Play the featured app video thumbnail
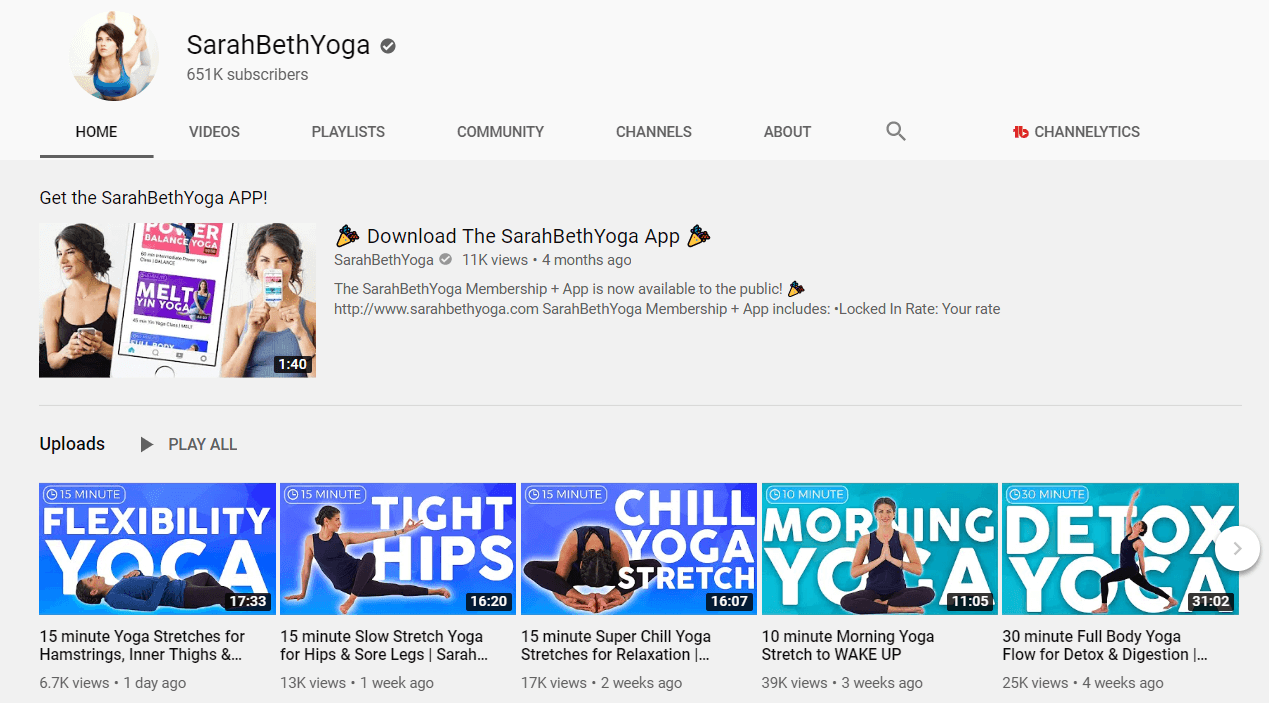This screenshot has height=703, width=1269. click(177, 300)
